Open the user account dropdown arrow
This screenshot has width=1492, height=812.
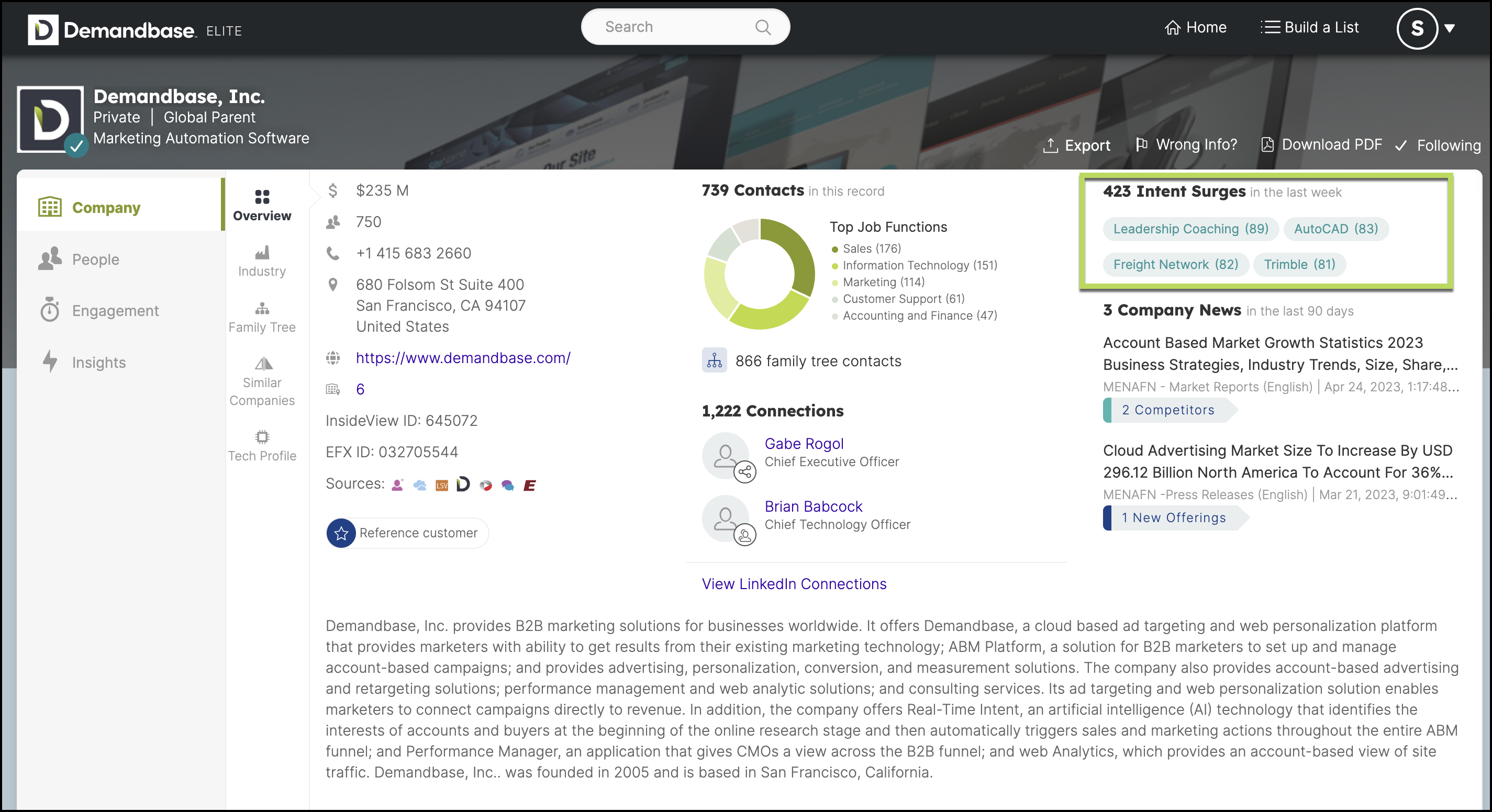pos(1449,28)
